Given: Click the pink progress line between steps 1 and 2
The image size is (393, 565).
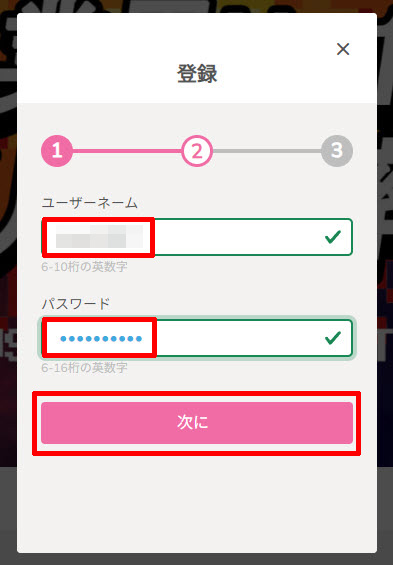Looking at the screenshot, I should (127, 151).
